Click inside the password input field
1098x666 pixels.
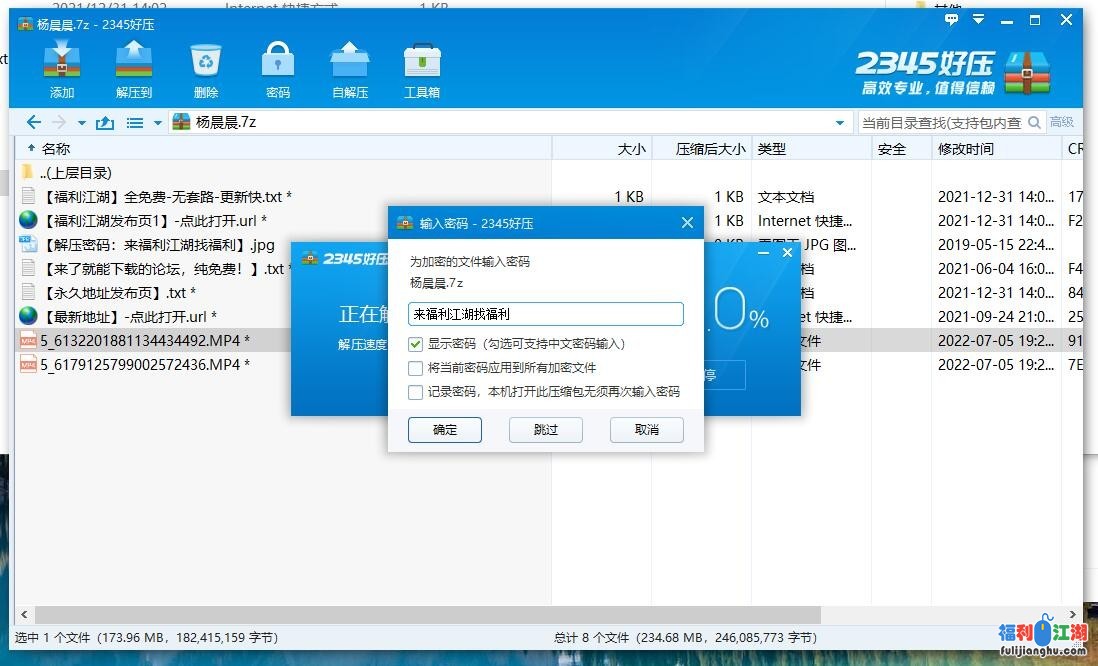tap(545, 313)
